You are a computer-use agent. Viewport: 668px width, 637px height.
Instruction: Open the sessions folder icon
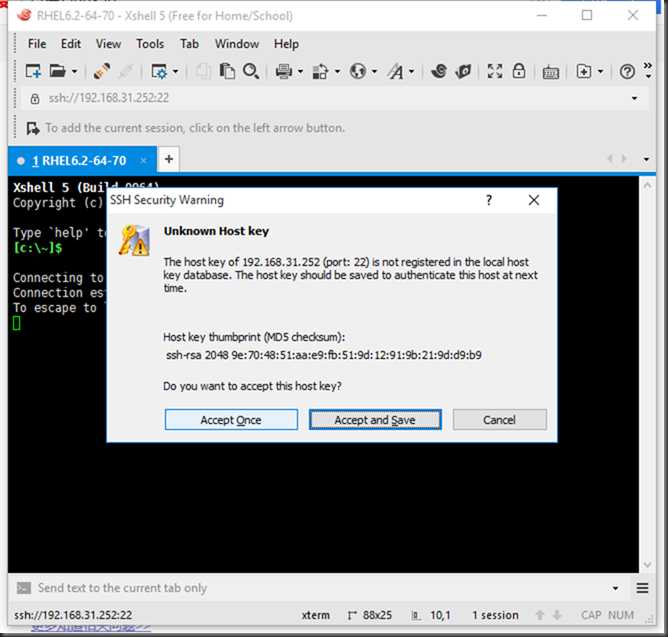58,71
